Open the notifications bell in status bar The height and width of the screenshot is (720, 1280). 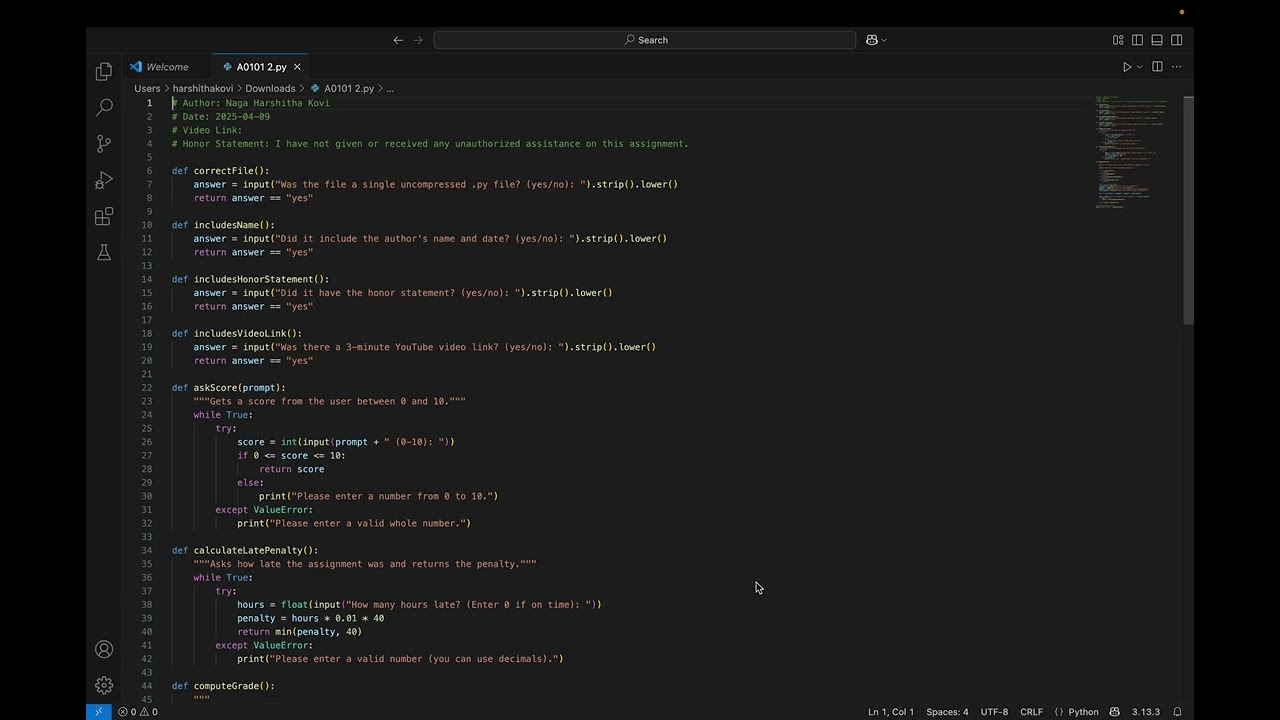tap(1177, 712)
